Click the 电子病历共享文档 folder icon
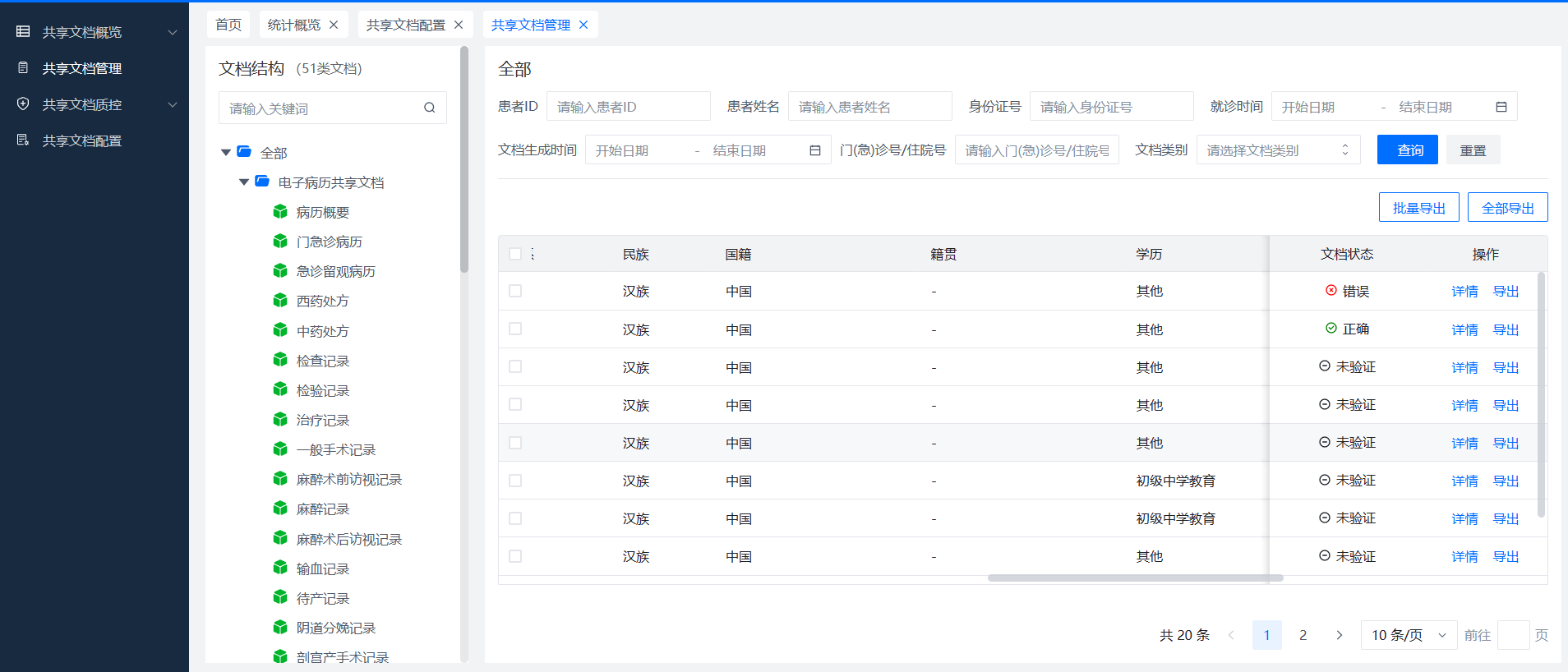The width and height of the screenshot is (1568, 672). (x=262, y=182)
